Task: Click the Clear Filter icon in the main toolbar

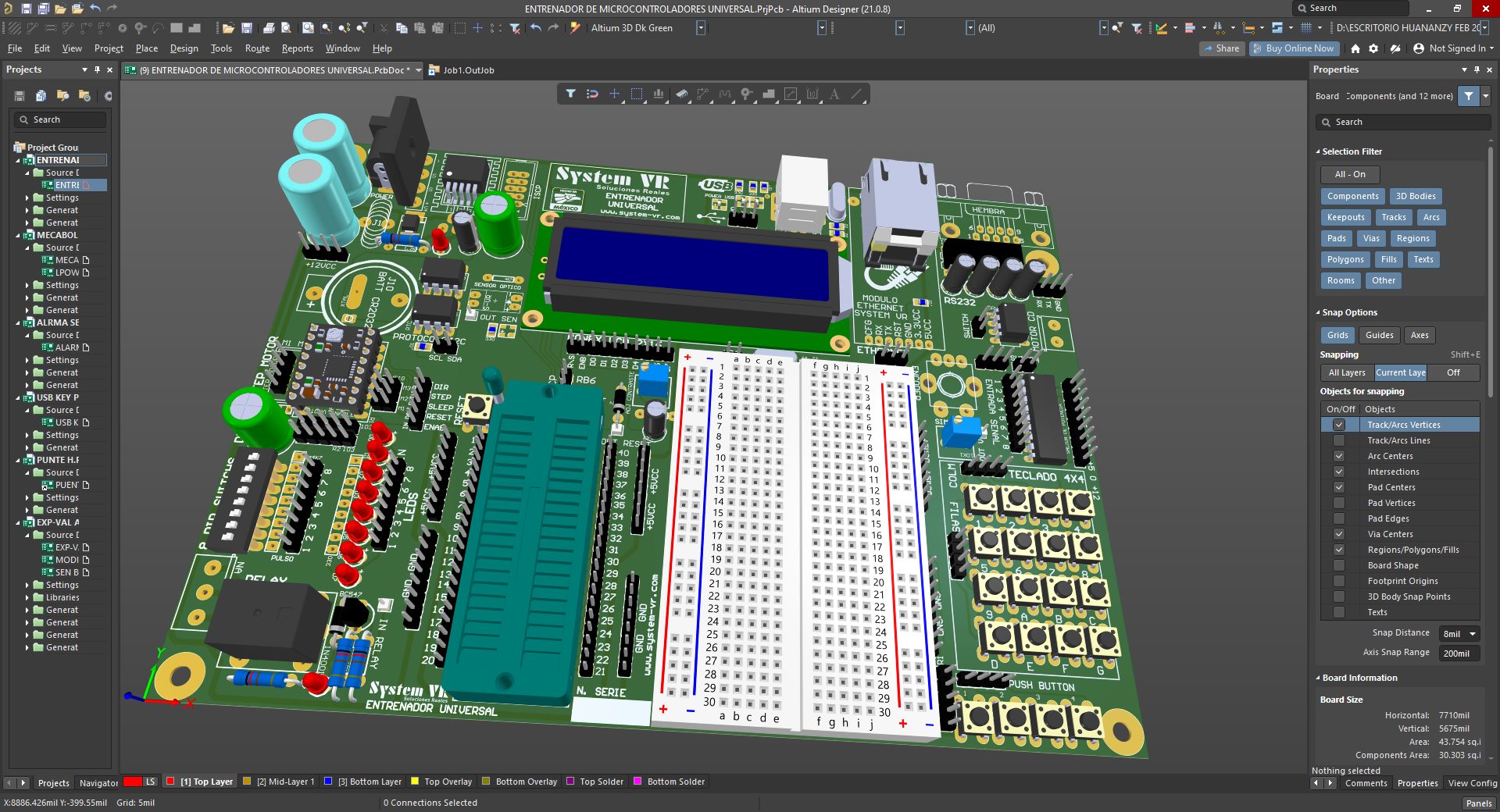Action: pos(515,28)
